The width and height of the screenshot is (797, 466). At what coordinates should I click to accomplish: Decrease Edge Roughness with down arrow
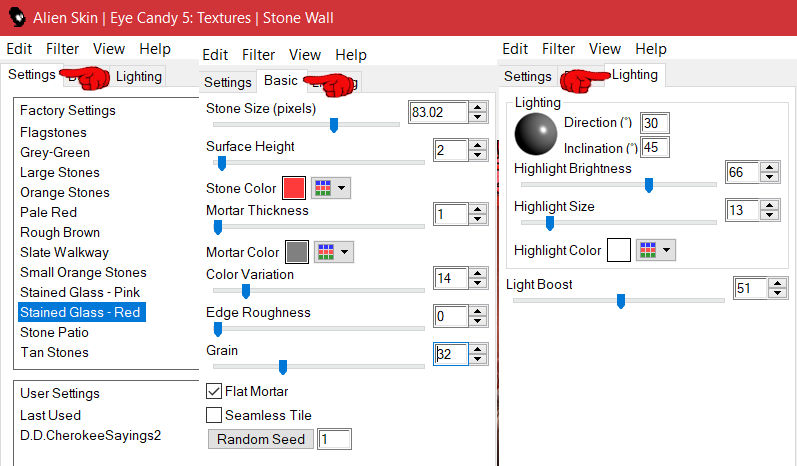[x=477, y=321]
